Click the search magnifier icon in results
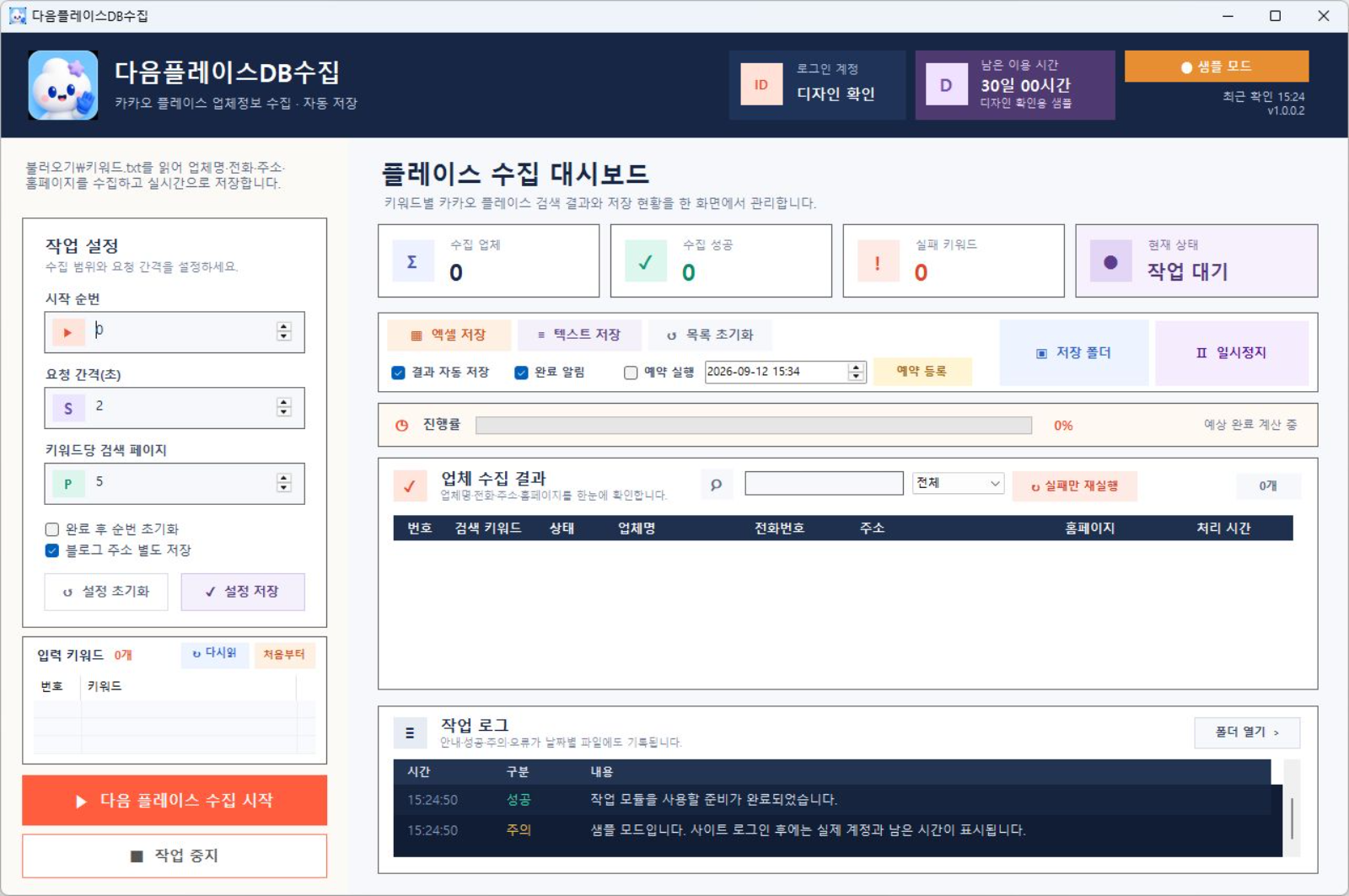This screenshot has width=1349, height=896. [x=717, y=485]
